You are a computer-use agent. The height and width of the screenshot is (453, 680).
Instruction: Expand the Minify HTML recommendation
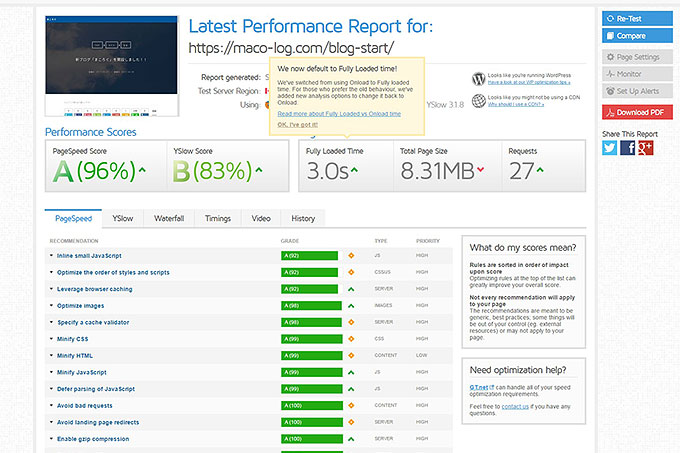click(75, 355)
